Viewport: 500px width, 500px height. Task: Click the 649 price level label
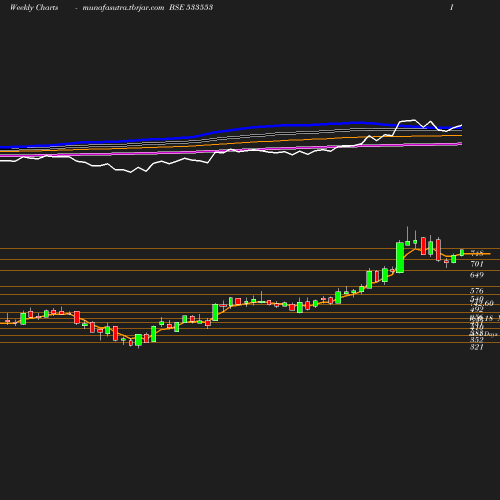tap(477, 275)
